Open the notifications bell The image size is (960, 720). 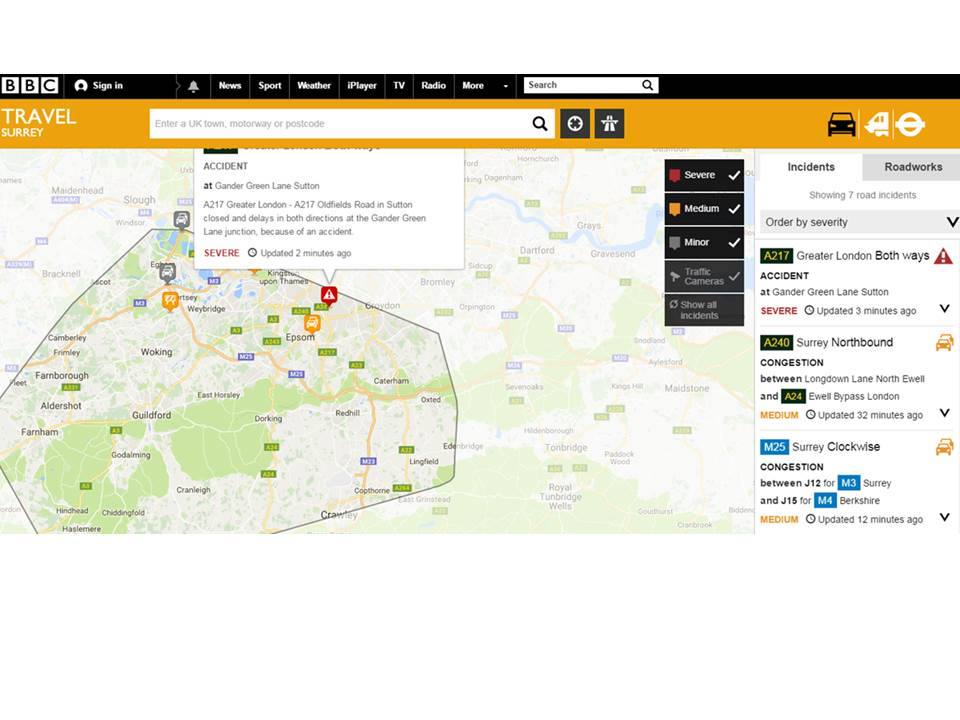coord(193,86)
